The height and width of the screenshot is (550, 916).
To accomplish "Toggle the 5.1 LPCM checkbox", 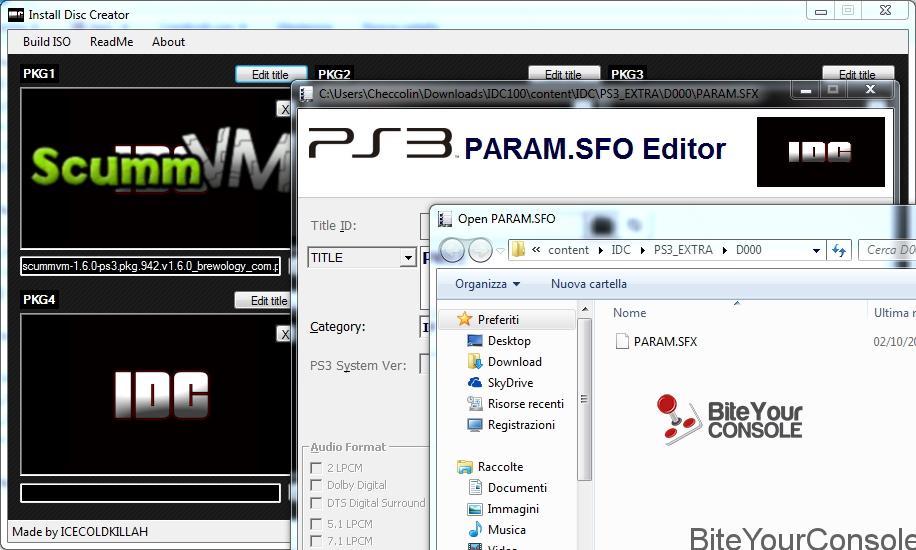I will point(316,524).
